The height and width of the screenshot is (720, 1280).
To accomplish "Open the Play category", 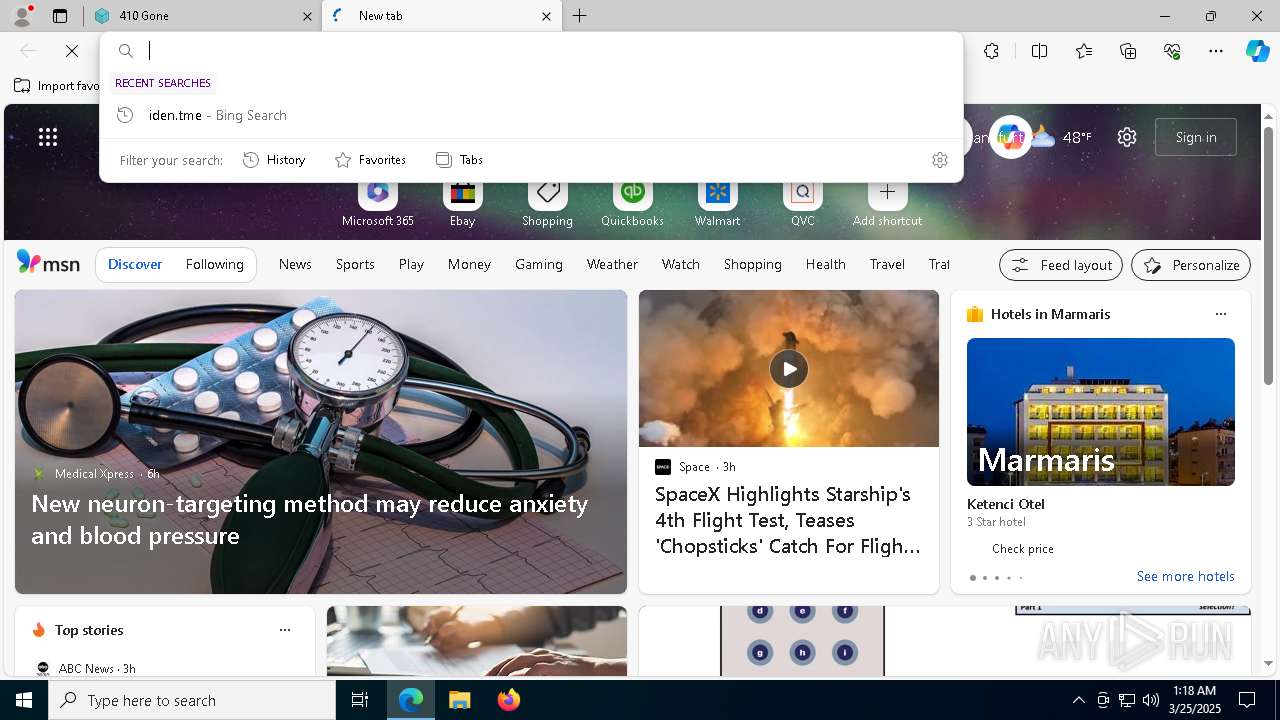I will point(411,265).
